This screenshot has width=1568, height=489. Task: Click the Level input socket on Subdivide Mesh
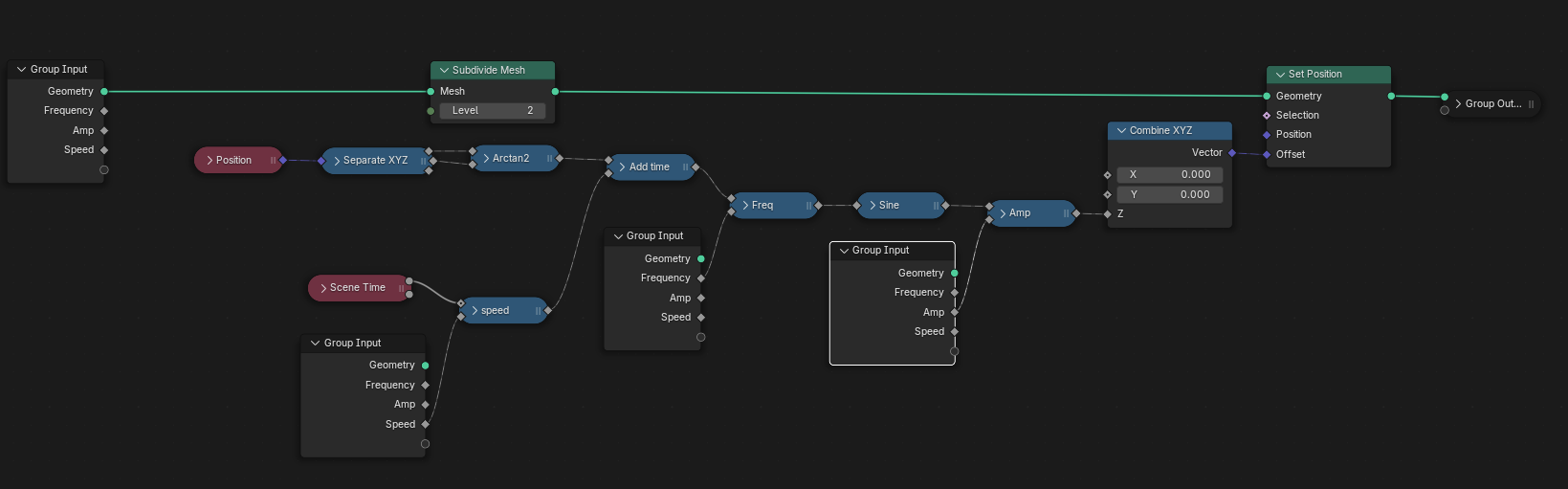[431, 111]
